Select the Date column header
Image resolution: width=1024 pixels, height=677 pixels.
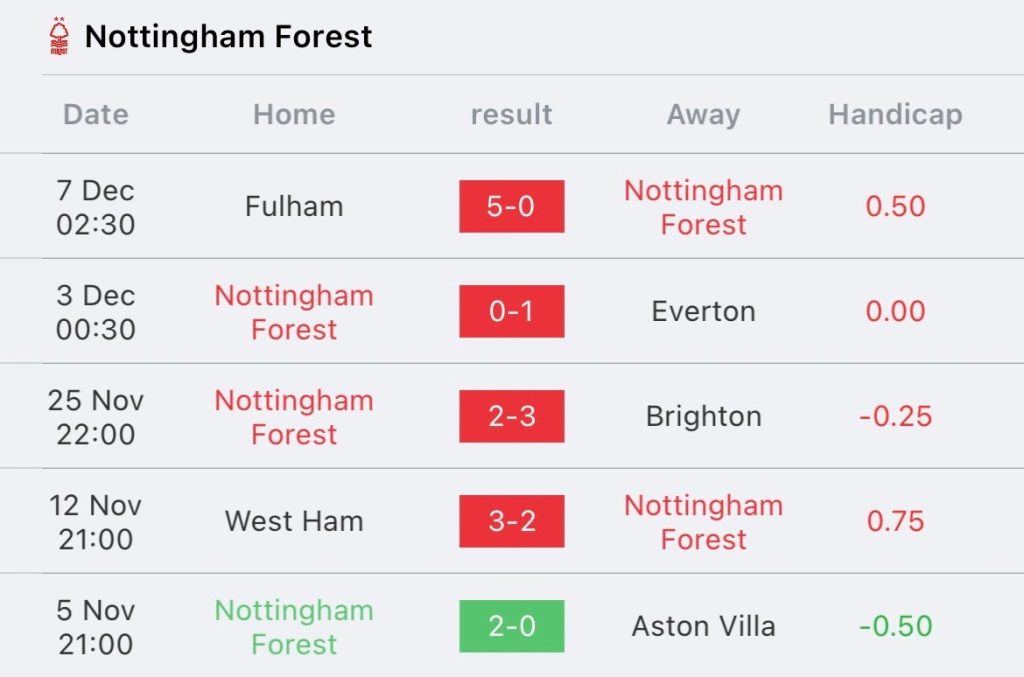coord(96,114)
